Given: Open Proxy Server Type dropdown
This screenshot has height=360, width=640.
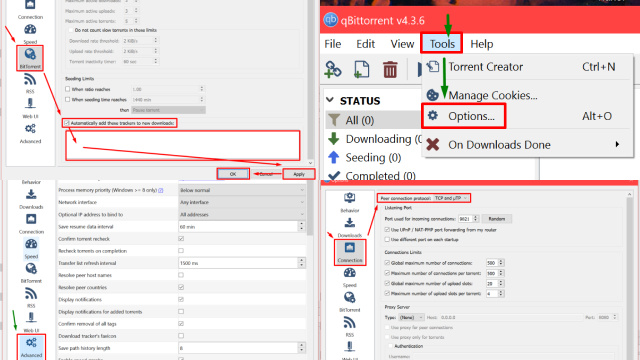Looking at the screenshot, I should tap(411, 317).
